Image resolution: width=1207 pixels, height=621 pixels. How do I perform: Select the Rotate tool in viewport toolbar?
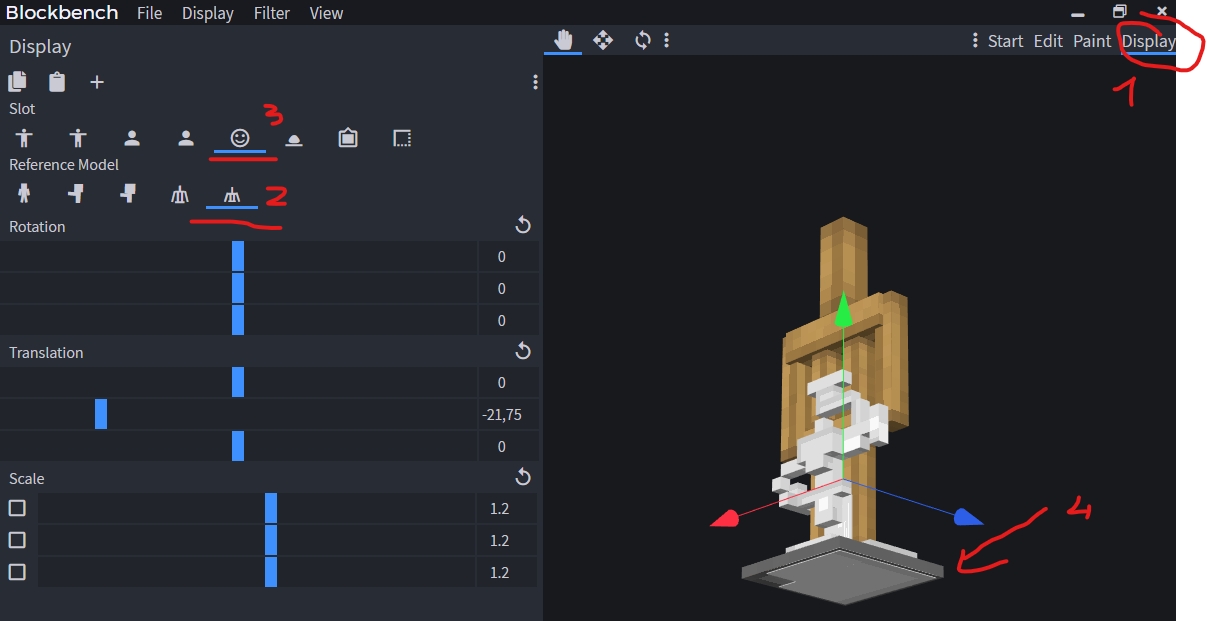click(642, 40)
